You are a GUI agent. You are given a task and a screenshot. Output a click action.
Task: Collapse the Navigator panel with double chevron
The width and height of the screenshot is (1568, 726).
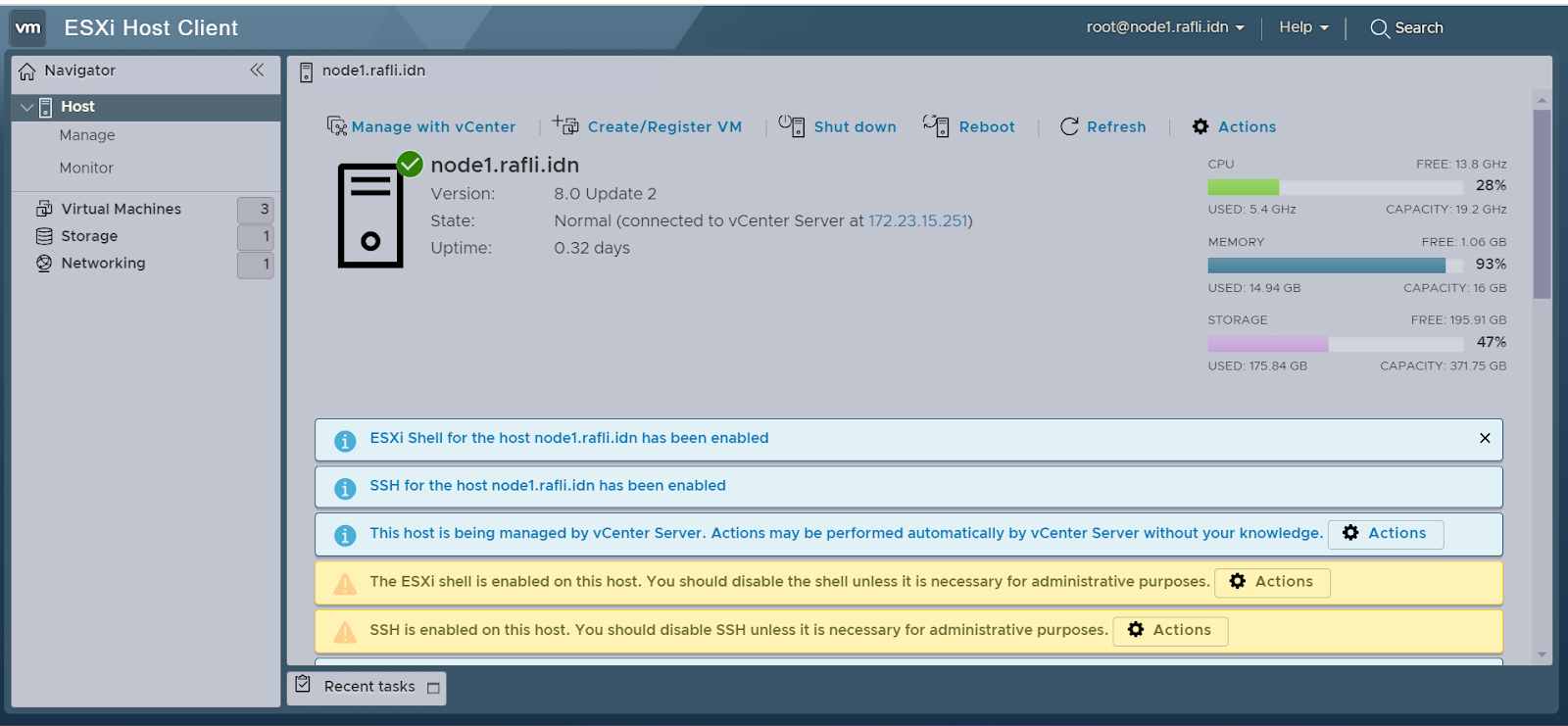(x=257, y=70)
